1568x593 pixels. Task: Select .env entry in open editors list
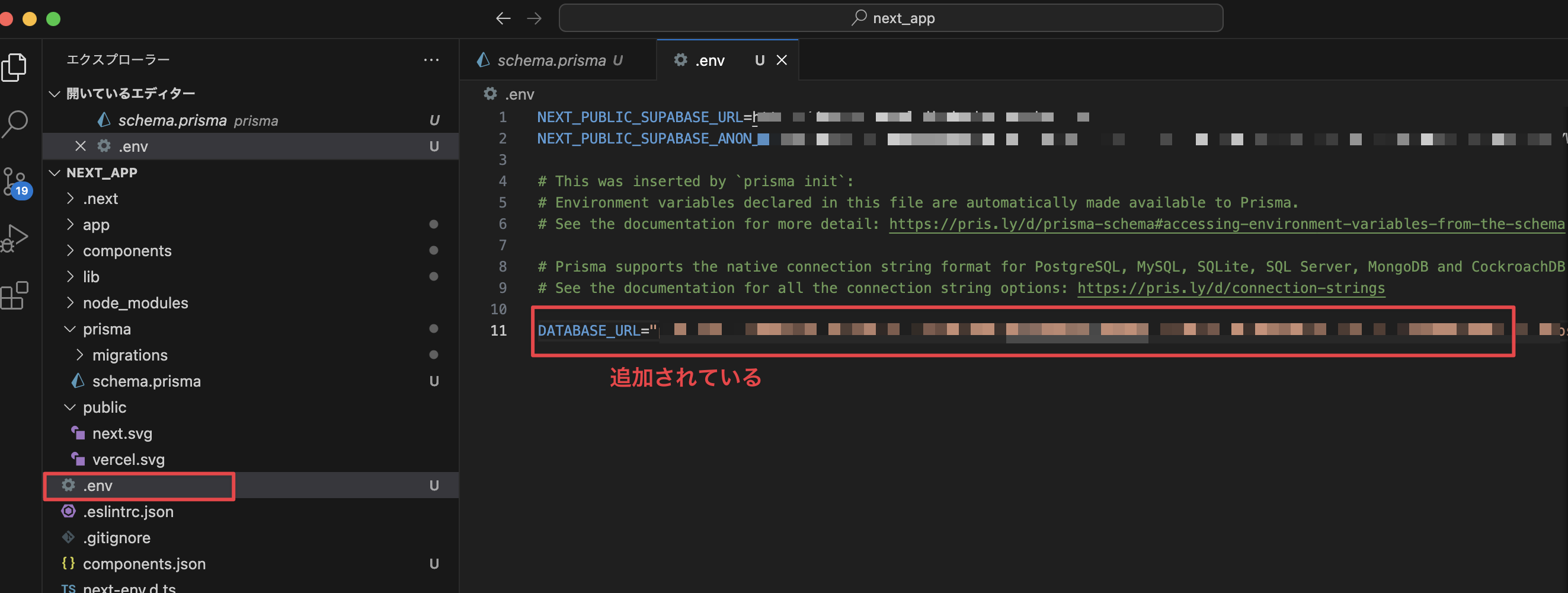251,146
